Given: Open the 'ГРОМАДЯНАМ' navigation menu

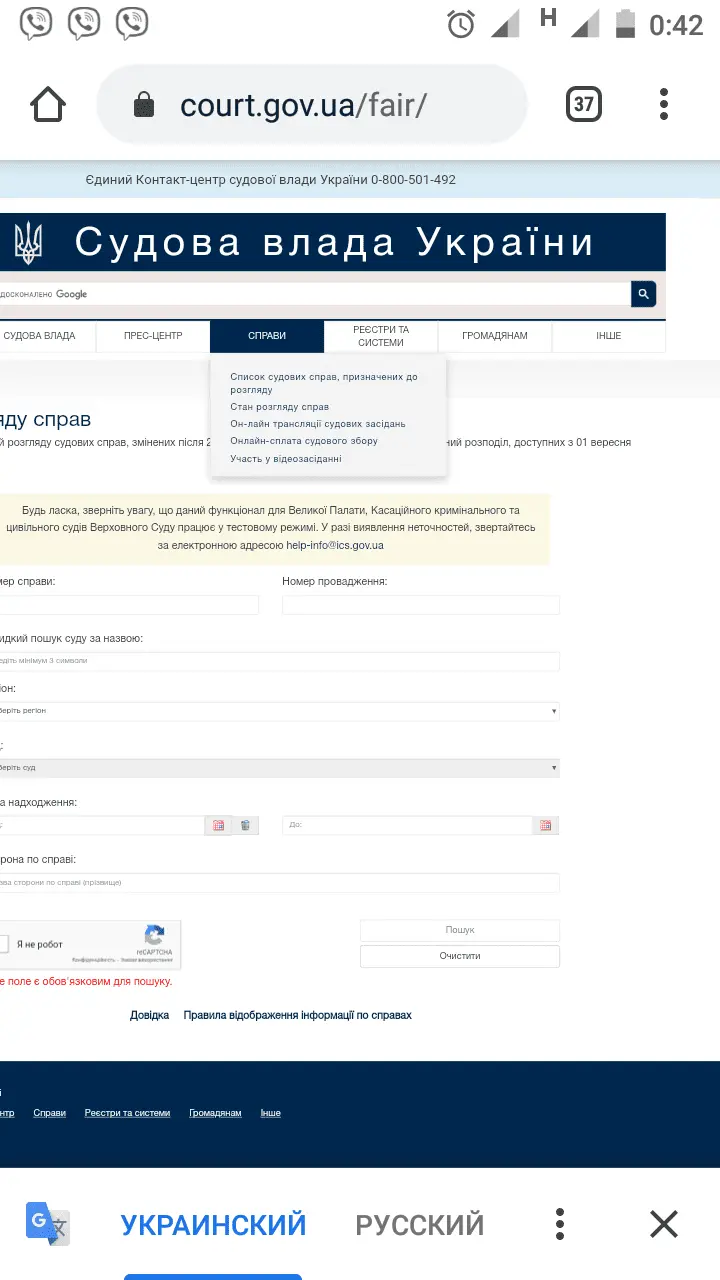Looking at the screenshot, I should [494, 336].
